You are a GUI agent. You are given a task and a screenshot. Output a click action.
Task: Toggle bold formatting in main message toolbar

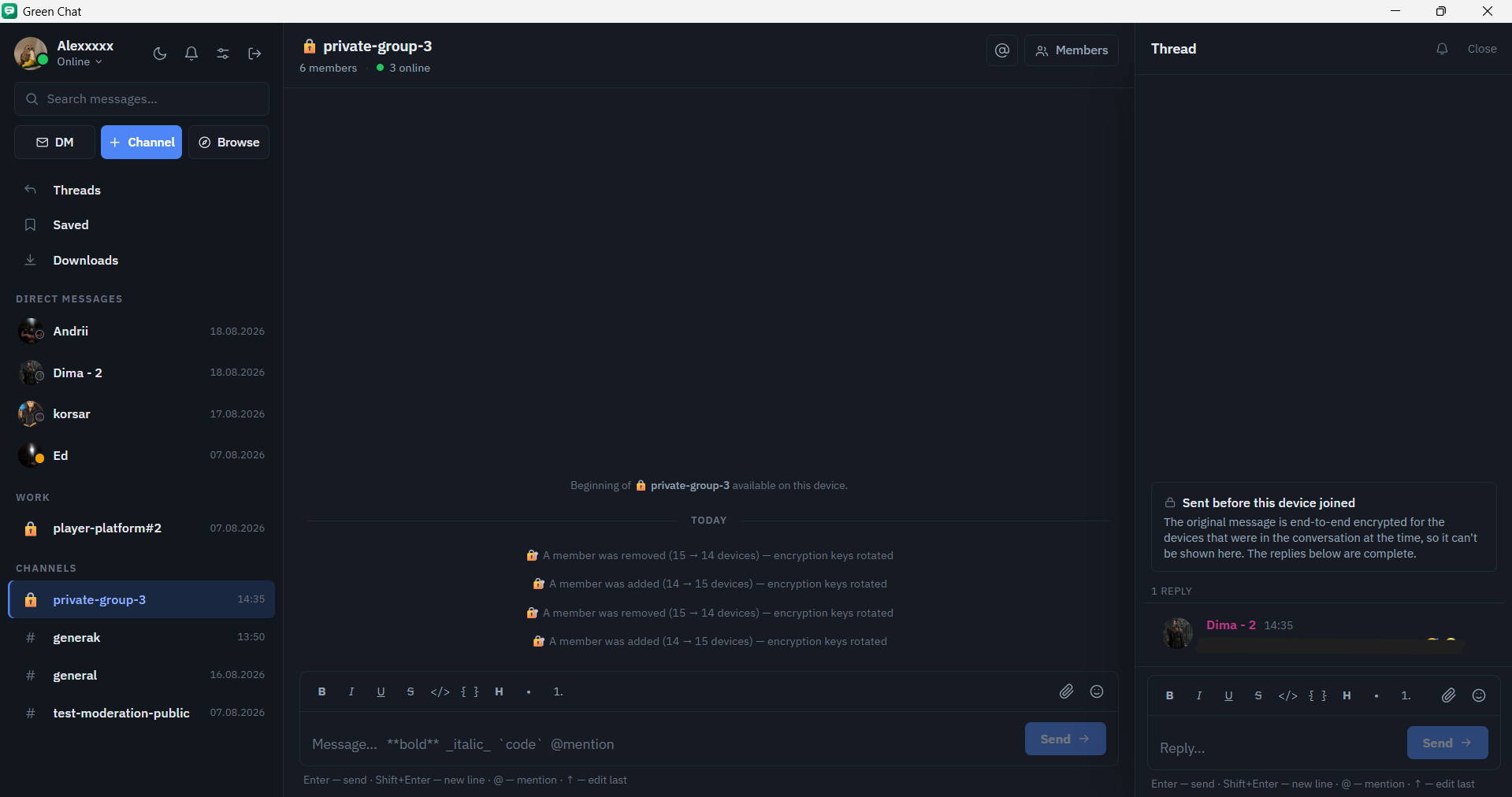click(x=321, y=691)
